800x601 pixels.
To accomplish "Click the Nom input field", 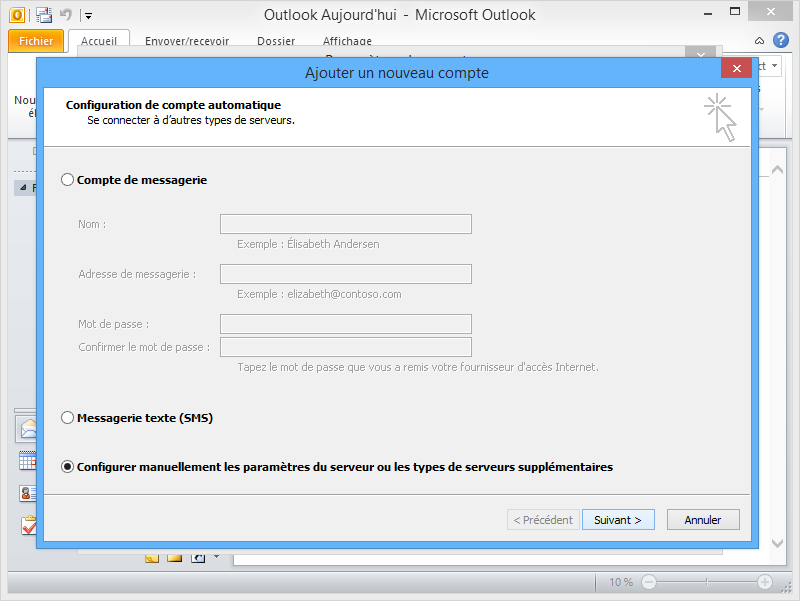I will pos(346,224).
